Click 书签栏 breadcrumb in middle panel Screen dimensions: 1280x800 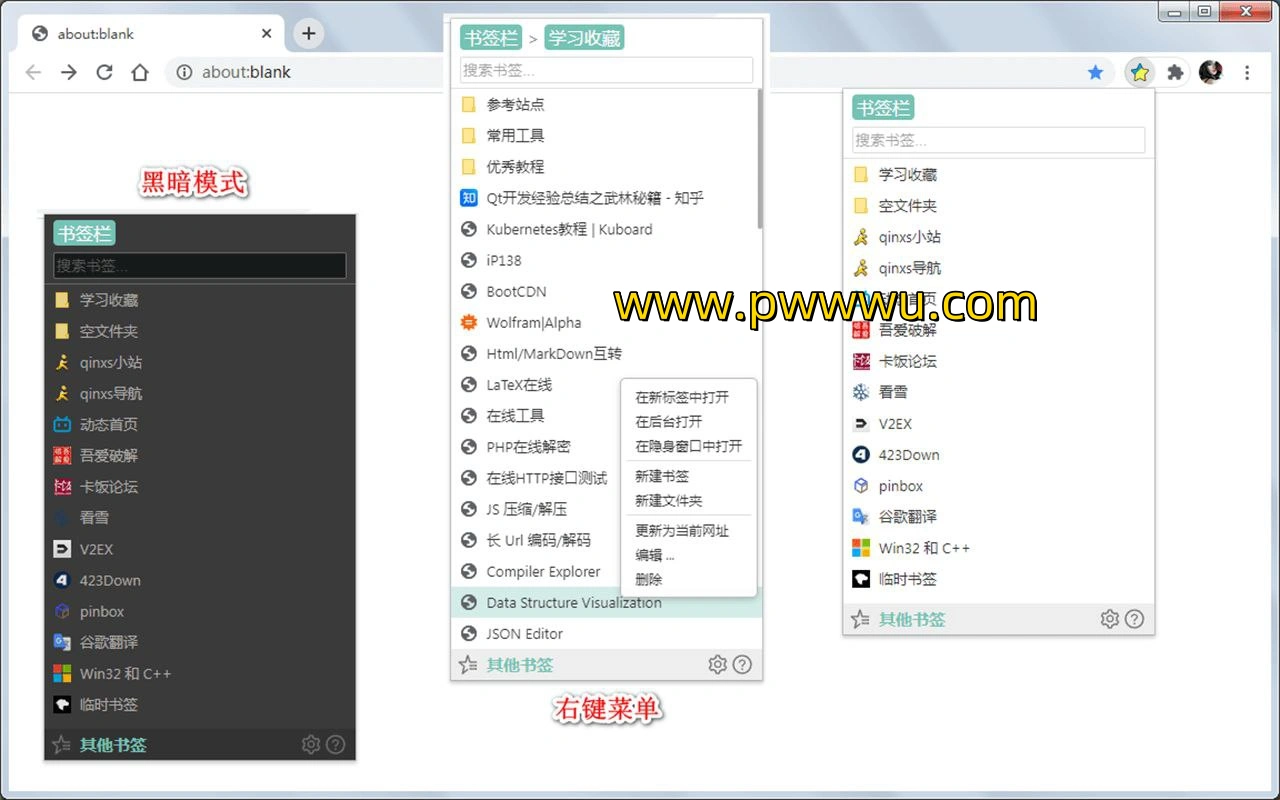491,38
